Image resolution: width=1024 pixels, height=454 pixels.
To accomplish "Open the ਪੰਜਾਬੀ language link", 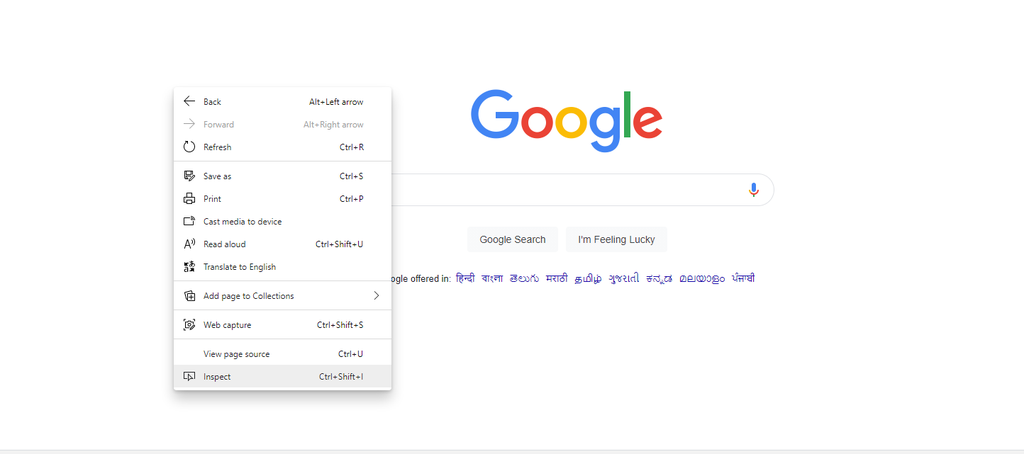I will point(743,278).
